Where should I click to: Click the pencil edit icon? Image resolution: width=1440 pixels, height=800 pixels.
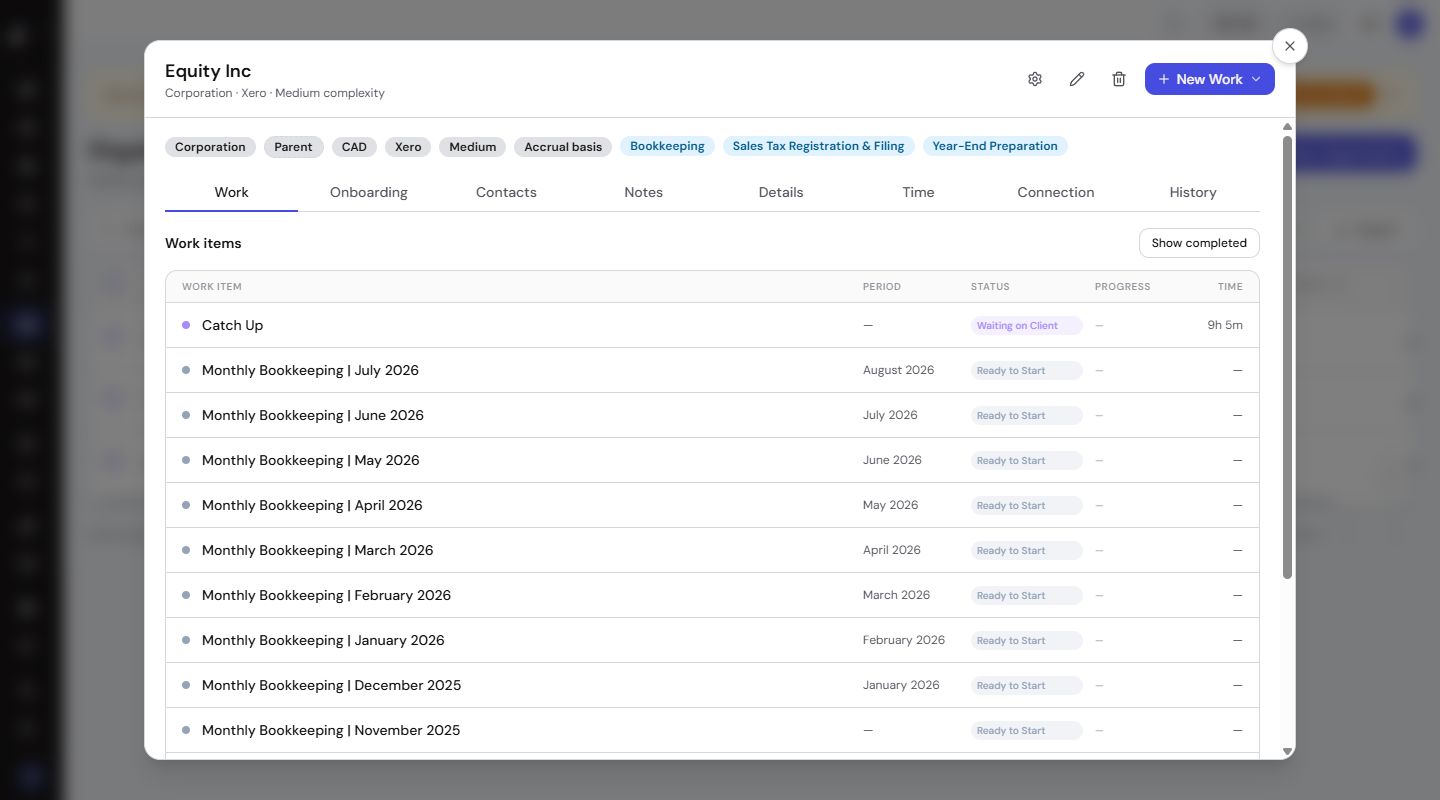click(1077, 79)
